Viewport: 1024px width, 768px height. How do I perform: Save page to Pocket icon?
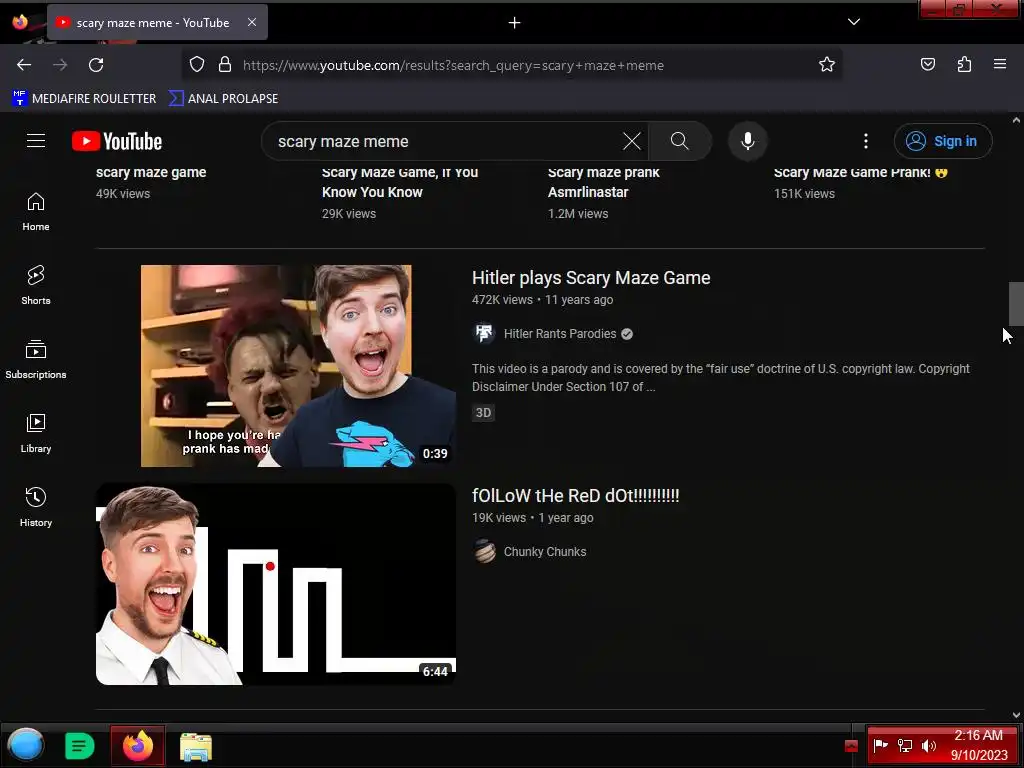(927, 65)
